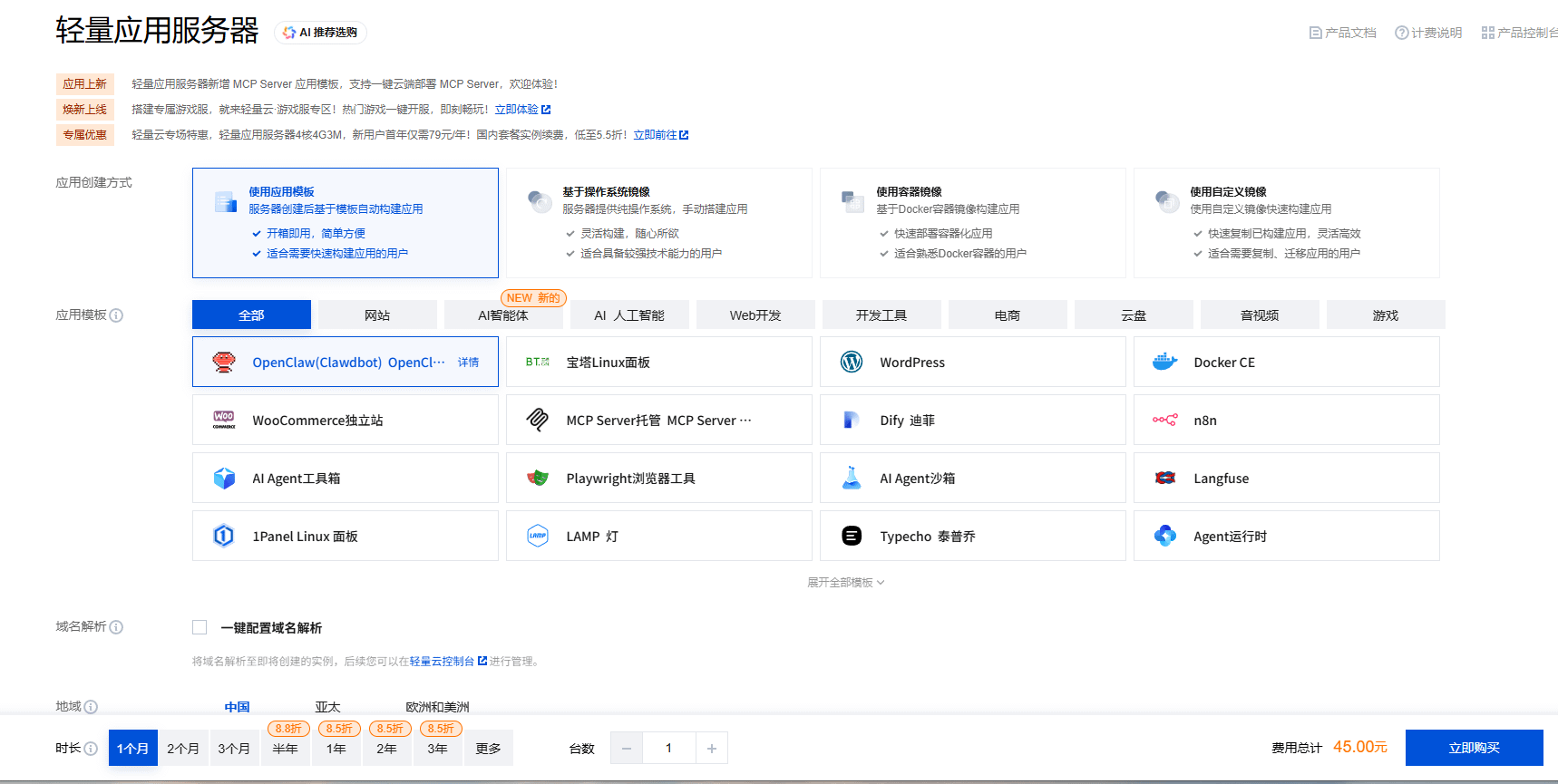Switch to the AI智能体 template tab
The height and width of the screenshot is (784, 1558).
(503, 315)
